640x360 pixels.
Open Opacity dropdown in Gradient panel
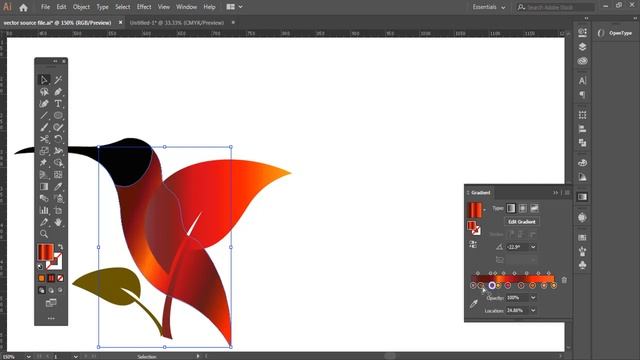click(x=533, y=298)
